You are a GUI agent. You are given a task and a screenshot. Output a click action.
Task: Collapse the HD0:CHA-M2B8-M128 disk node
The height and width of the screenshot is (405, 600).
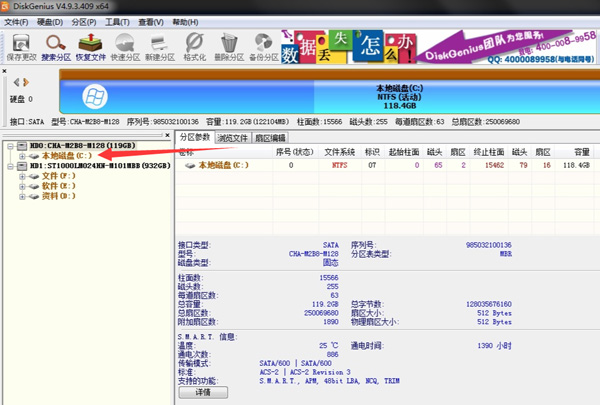coord(9,145)
